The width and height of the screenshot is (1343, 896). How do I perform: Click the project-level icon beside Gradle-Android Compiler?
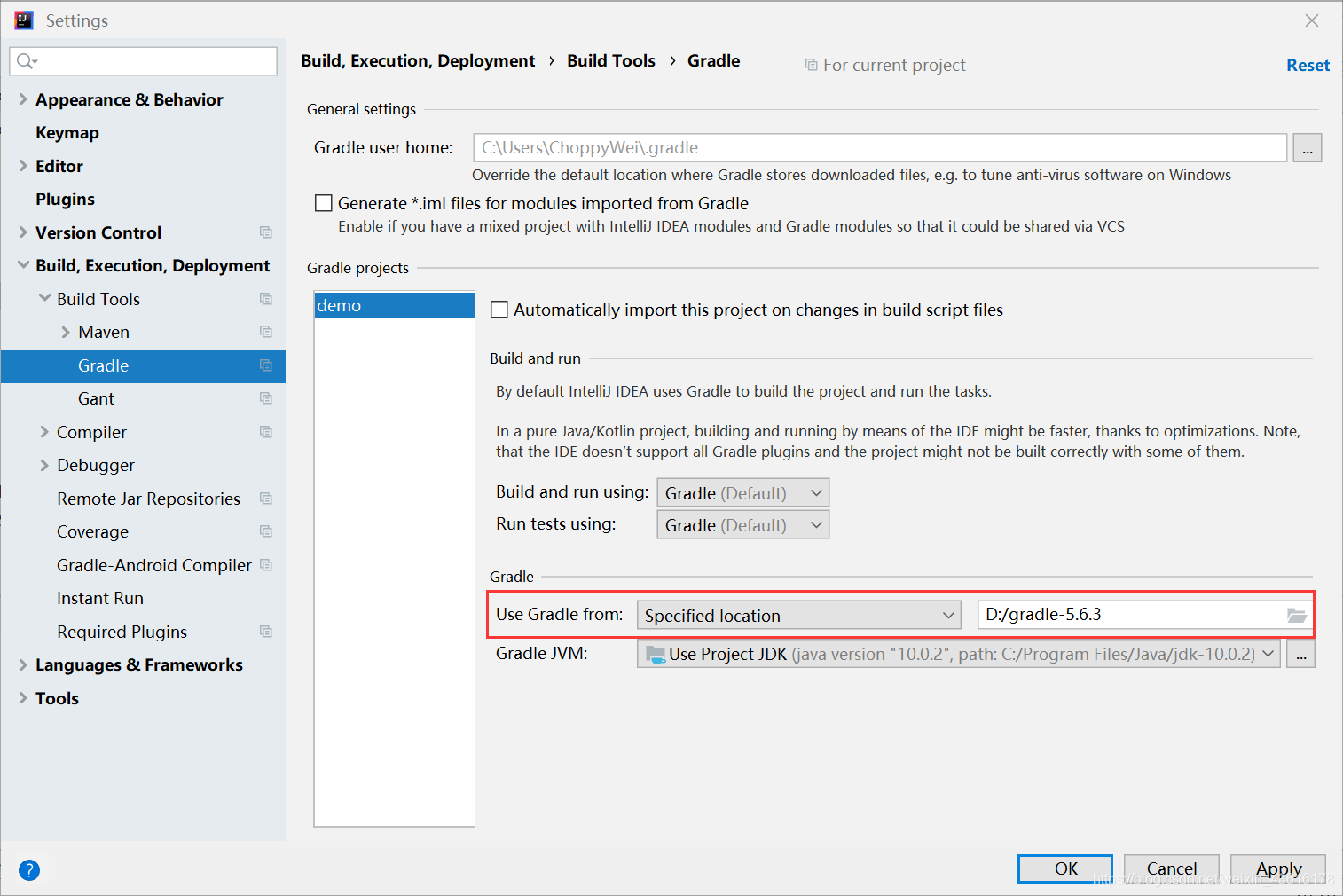pyautogui.click(x=265, y=565)
